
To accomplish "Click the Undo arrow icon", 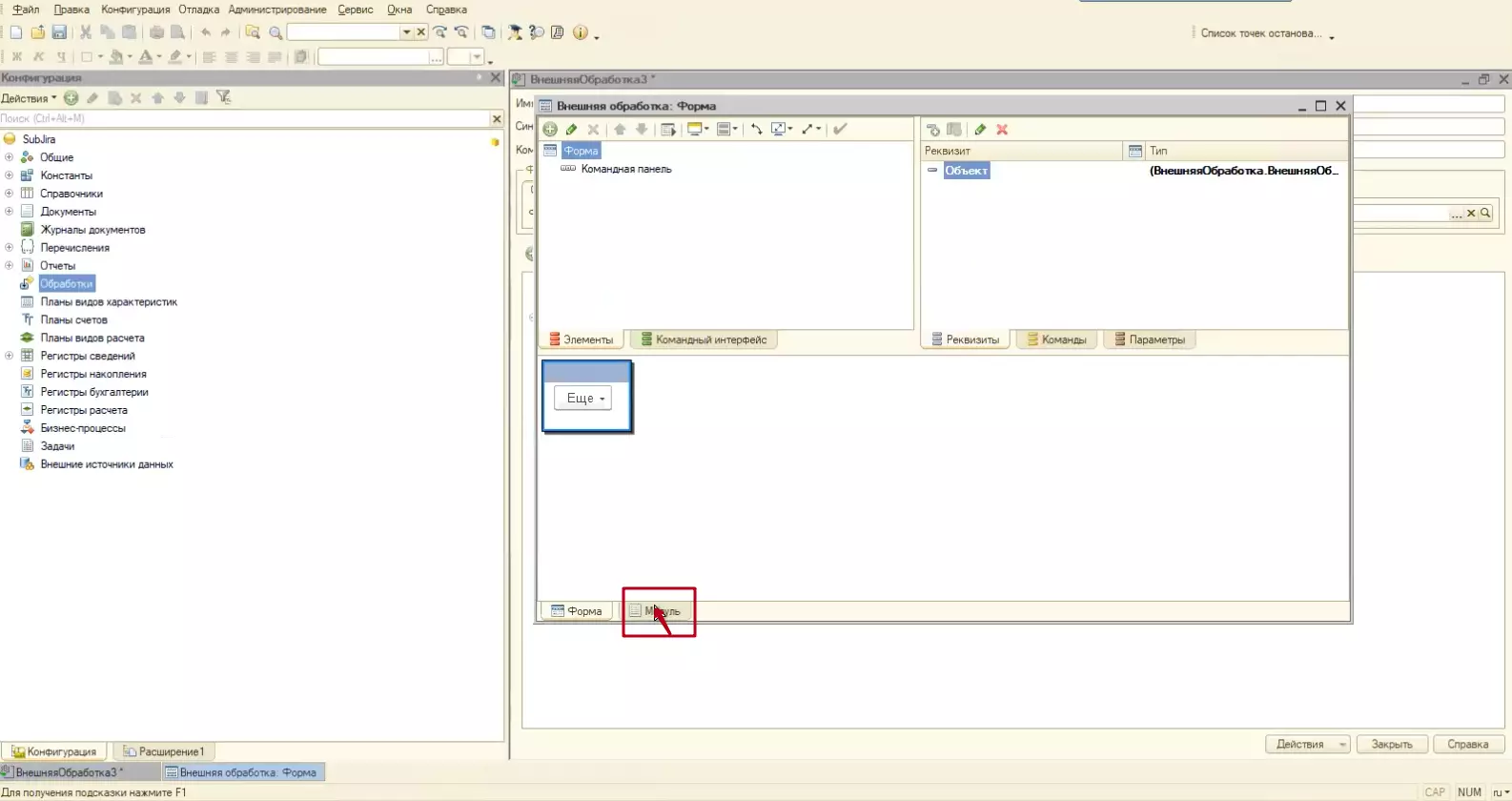I will point(206,32).
